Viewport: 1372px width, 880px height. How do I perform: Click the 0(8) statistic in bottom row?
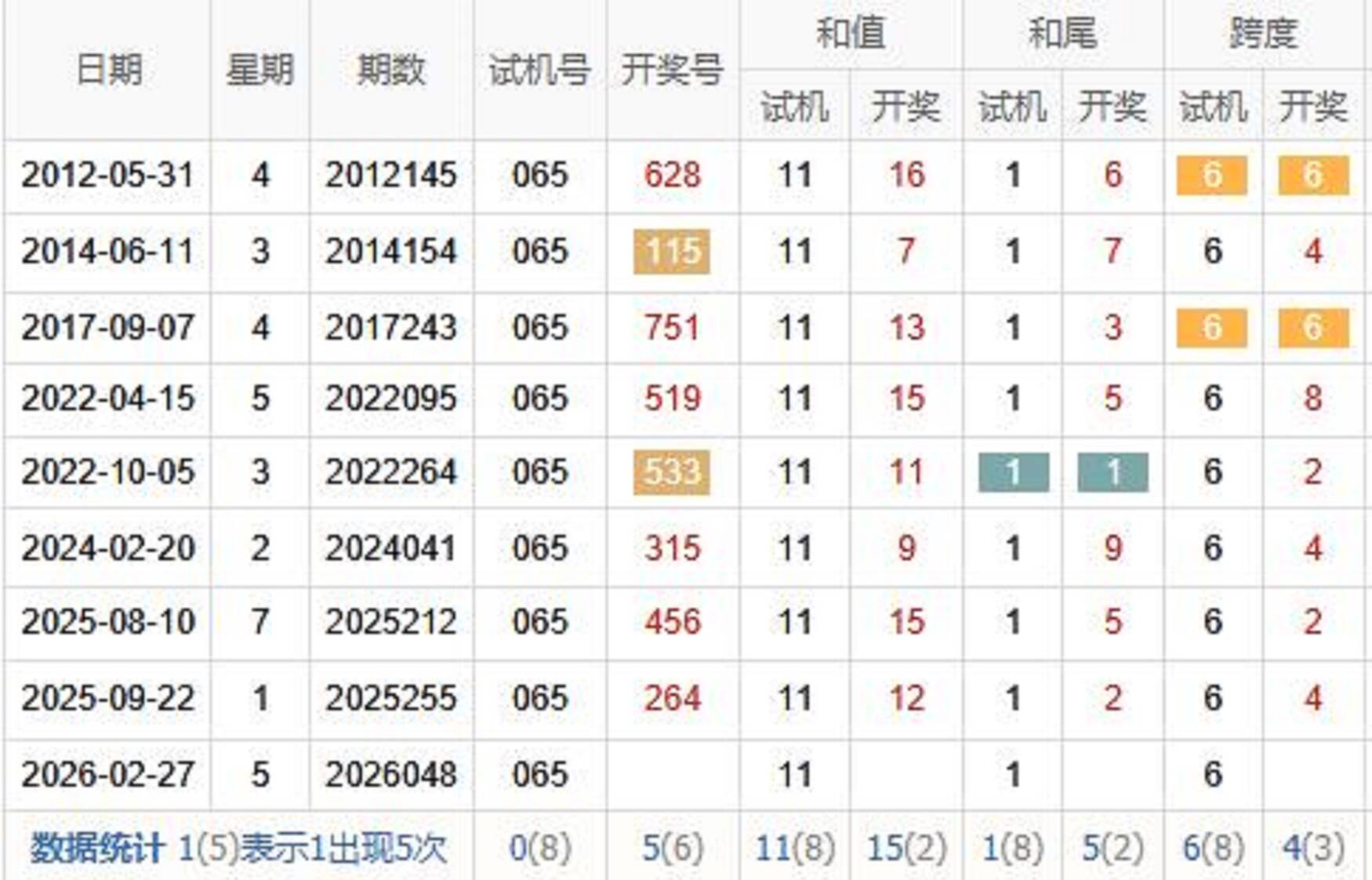point(539,848)
